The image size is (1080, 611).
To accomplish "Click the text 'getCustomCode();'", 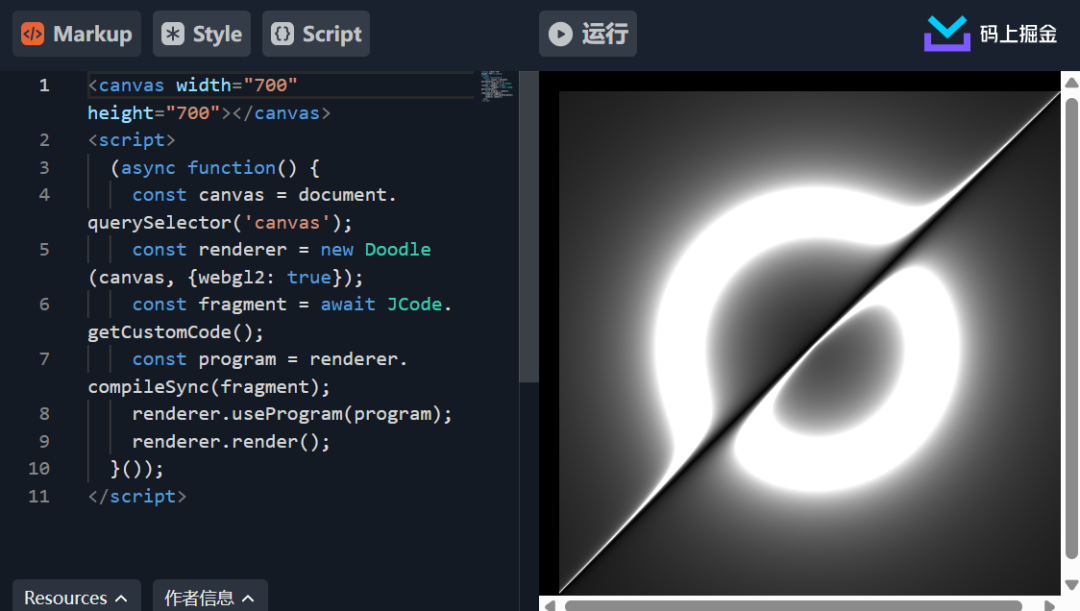I will tap(176, 332).
